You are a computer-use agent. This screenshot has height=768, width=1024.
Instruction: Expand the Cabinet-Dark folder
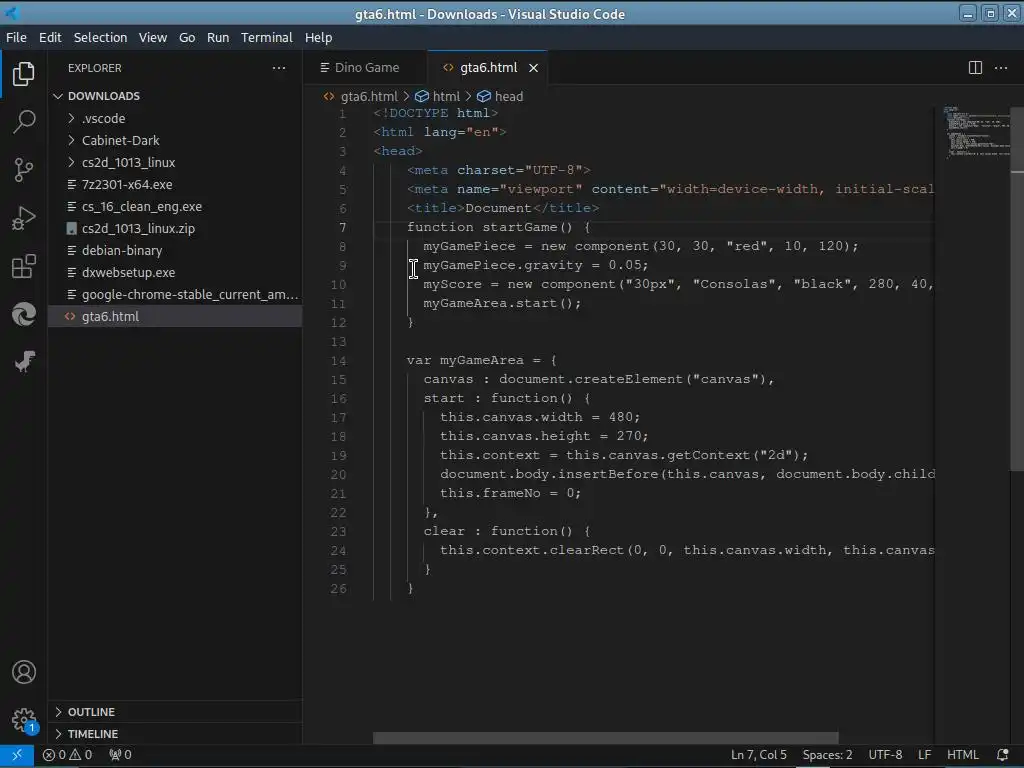pos(175,140)
